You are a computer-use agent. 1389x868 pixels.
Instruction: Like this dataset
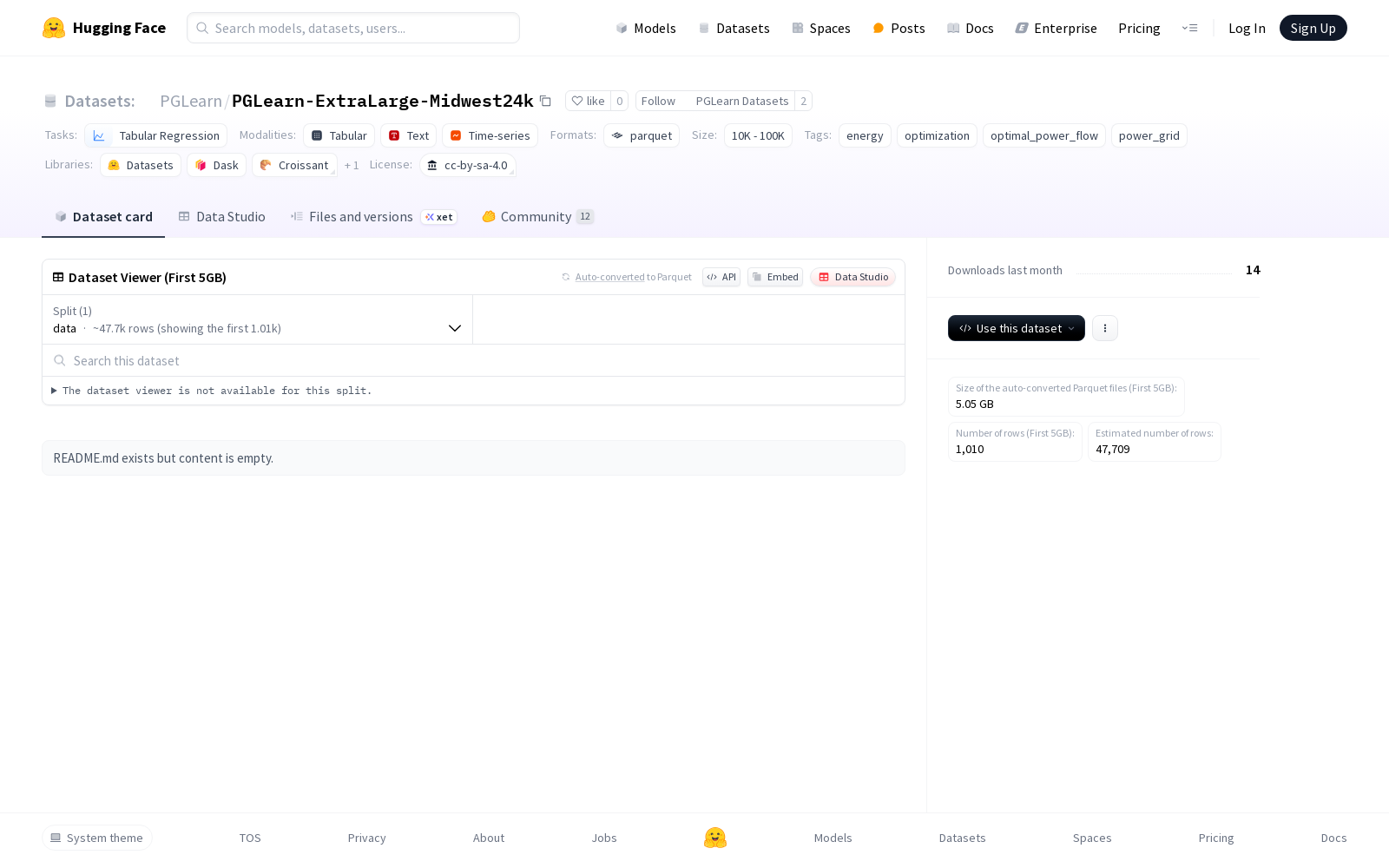click(x=588, y=101)
